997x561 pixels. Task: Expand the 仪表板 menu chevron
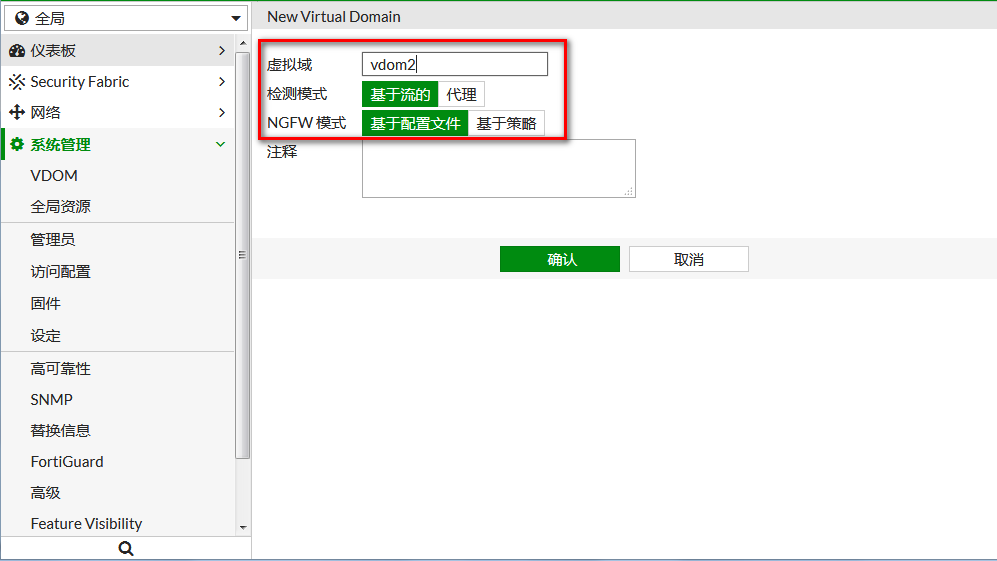[x=221, y=50]
